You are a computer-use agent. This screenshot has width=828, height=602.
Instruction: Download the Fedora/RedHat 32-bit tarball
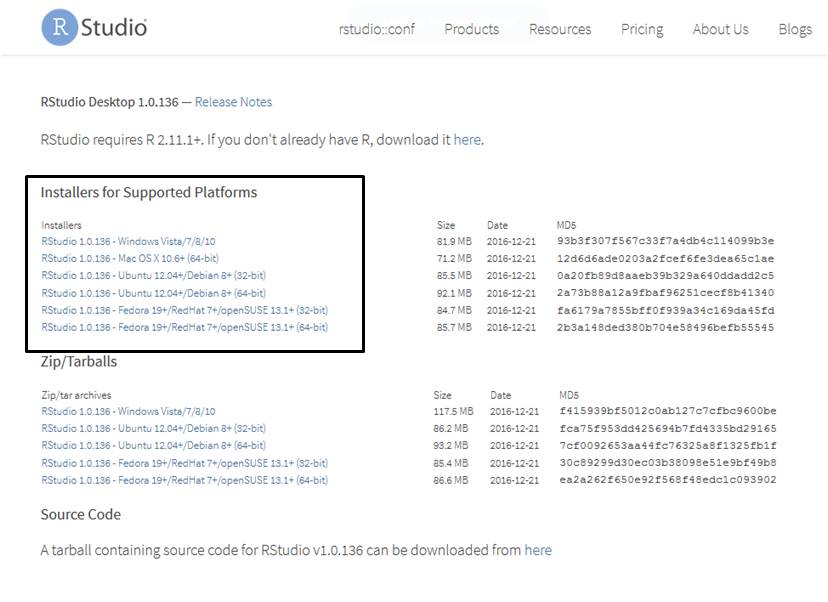tap(184, 463)
